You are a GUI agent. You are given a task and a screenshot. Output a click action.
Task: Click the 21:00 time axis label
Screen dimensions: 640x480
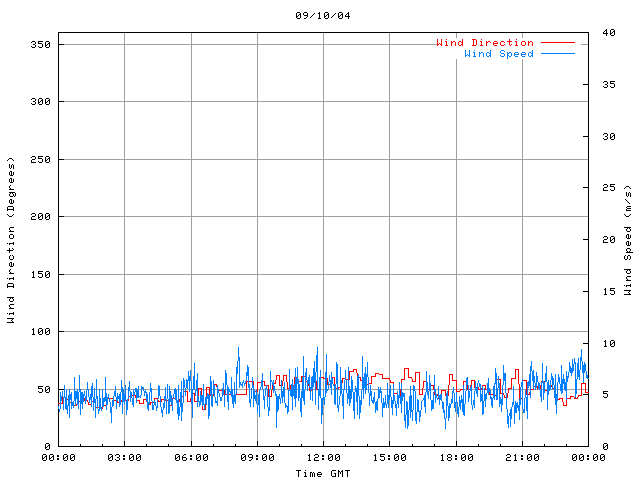pos(522,458)
